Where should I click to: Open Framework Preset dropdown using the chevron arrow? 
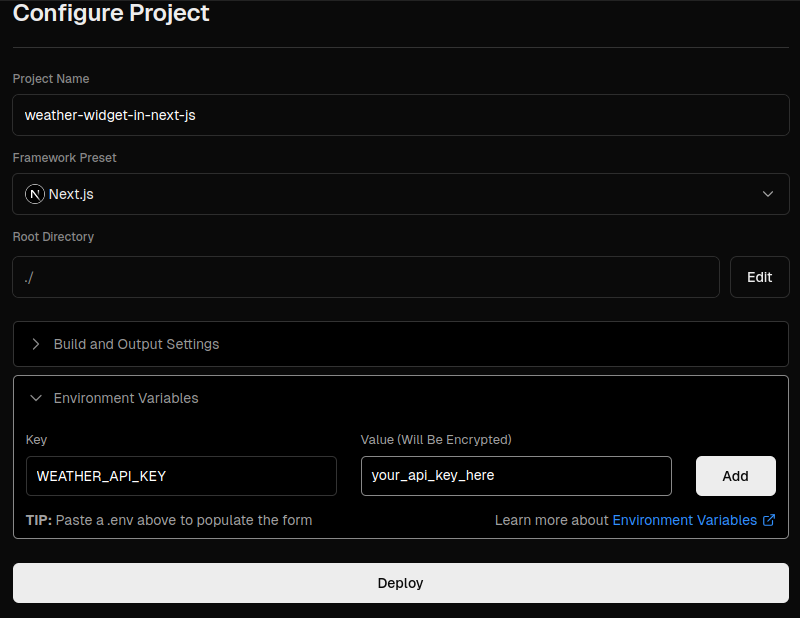tap(768, 194)
